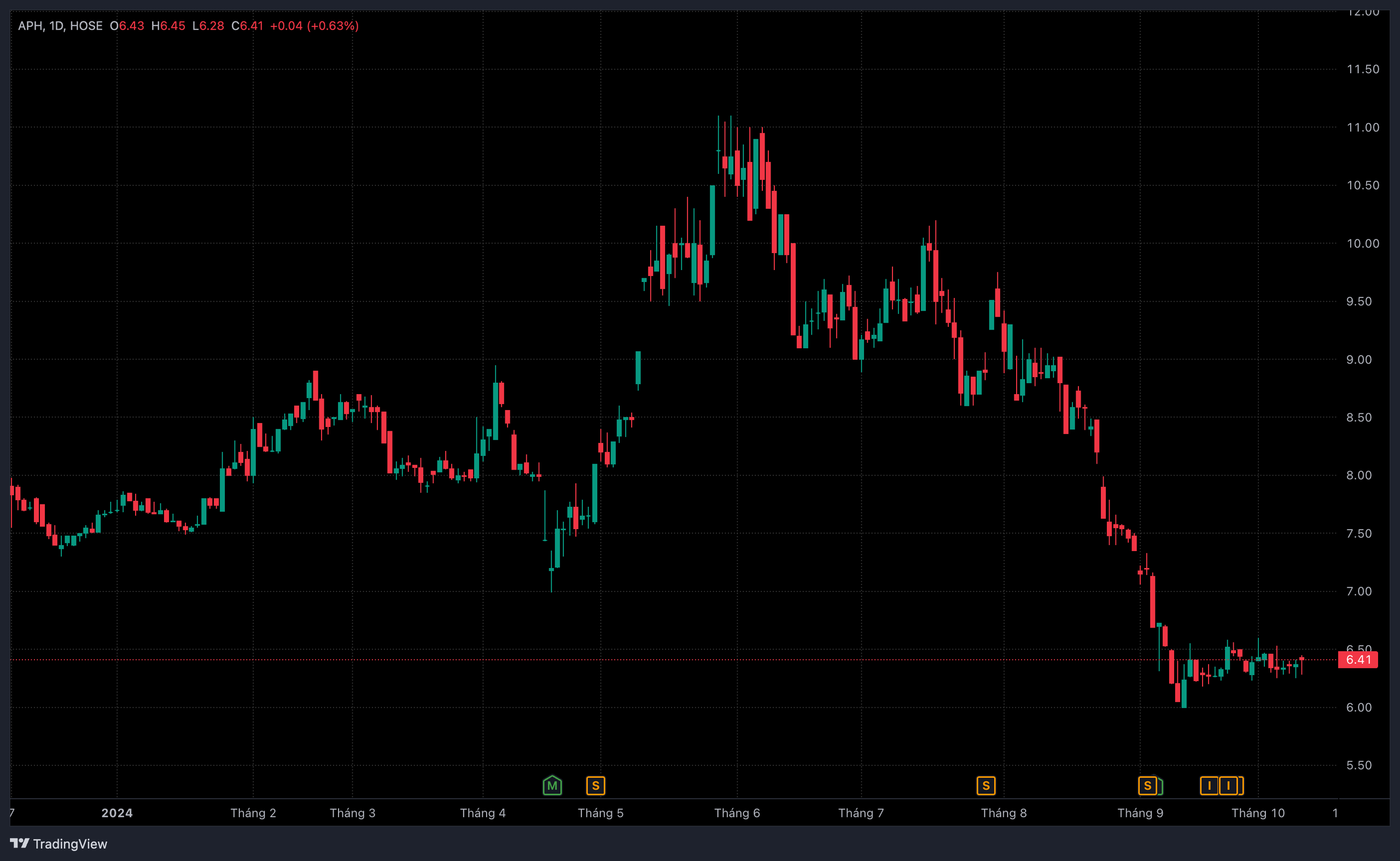
Task: Click the Tháng 8 time axis label
Action: [1004, 812]
